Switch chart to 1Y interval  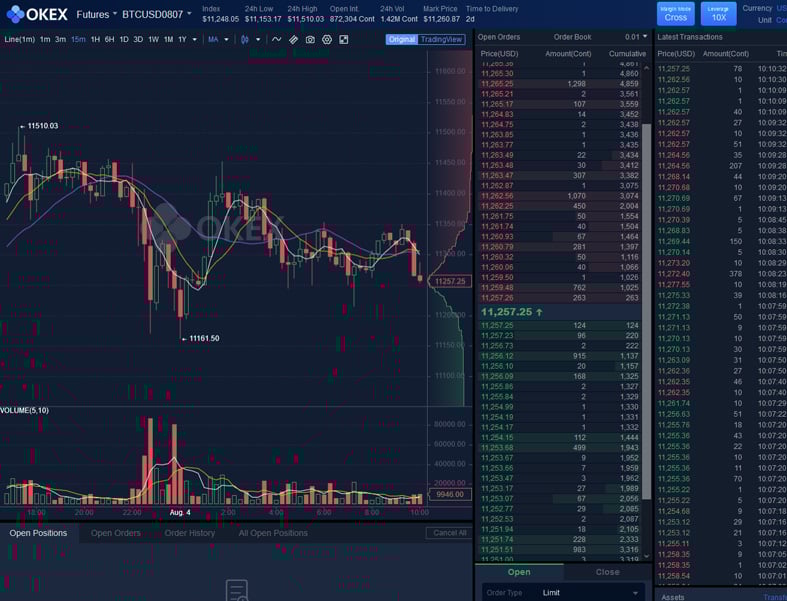182,39
